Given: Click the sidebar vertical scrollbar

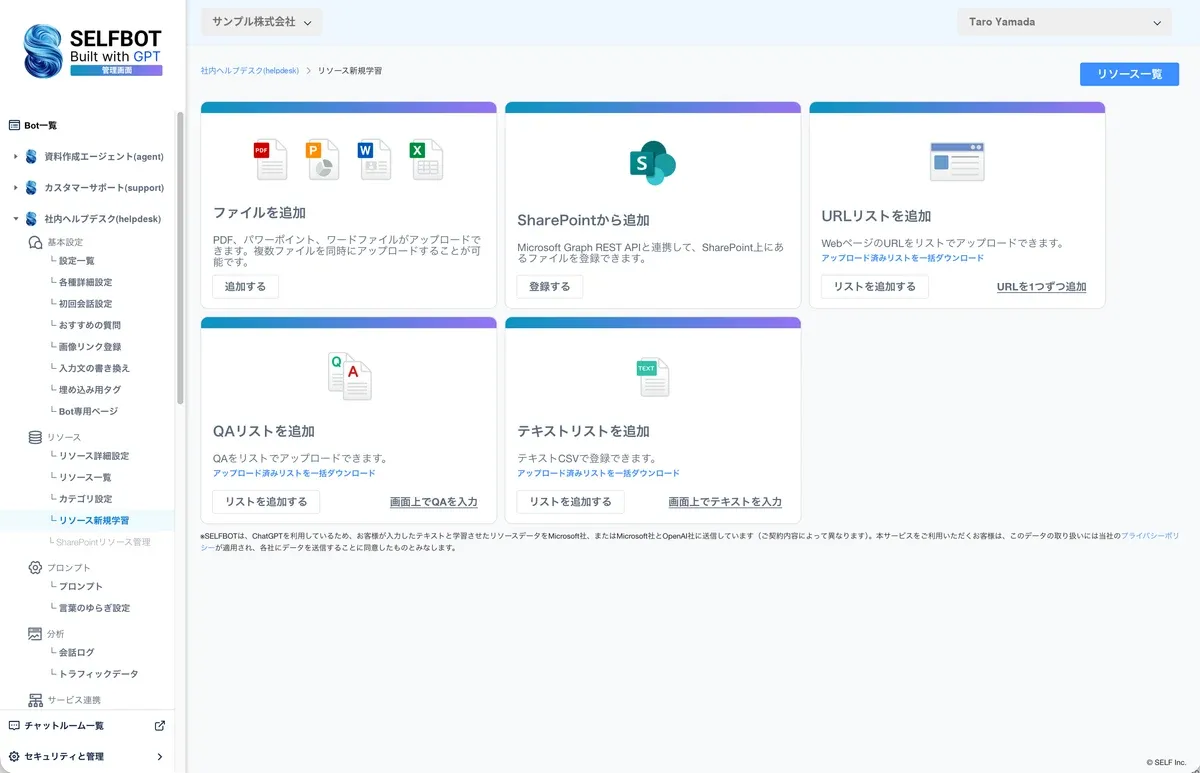Looking at the screenshot, I should 180,258.
